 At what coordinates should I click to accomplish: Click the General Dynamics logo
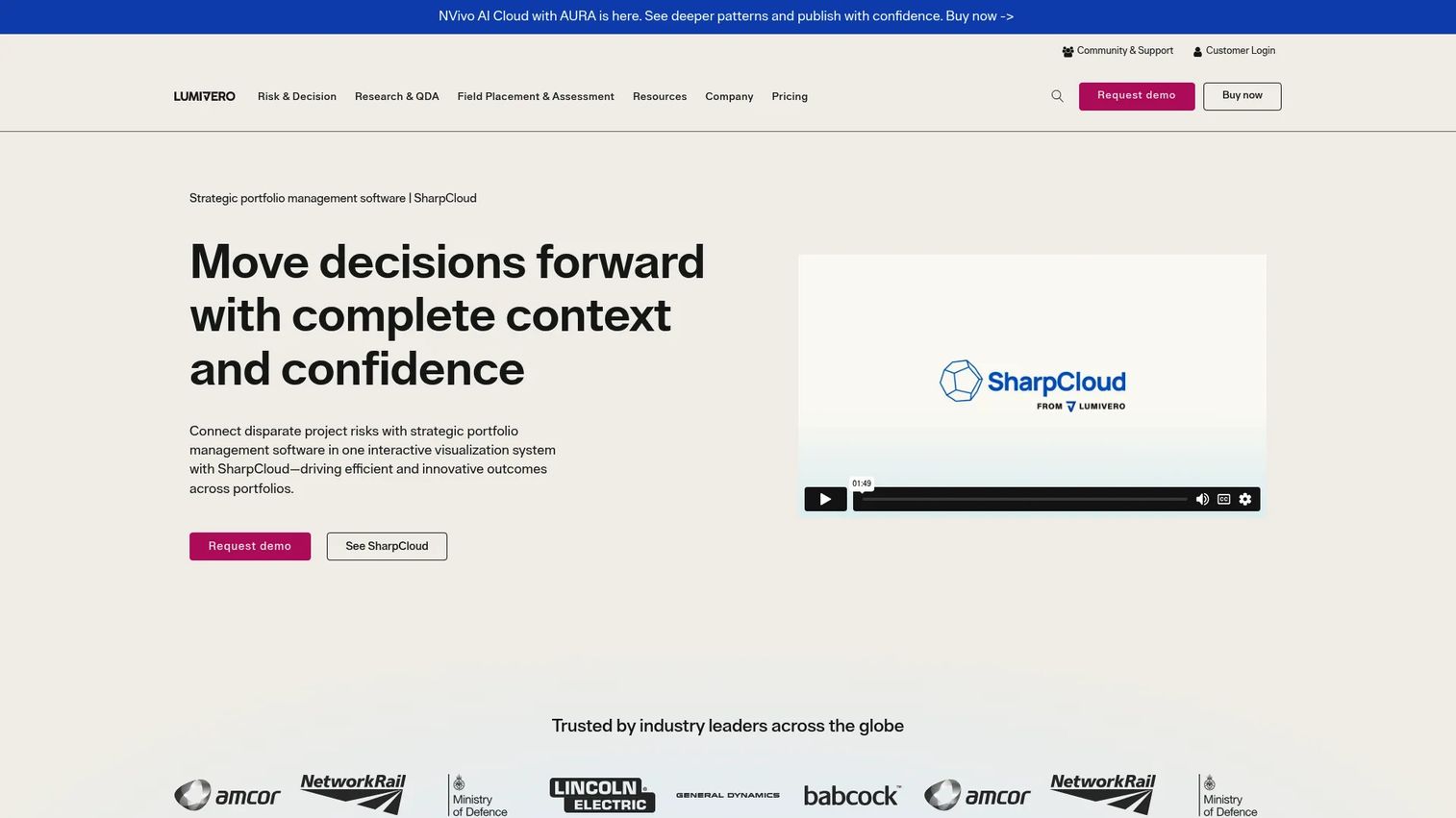pyautogui.click(x=728, y=795)
